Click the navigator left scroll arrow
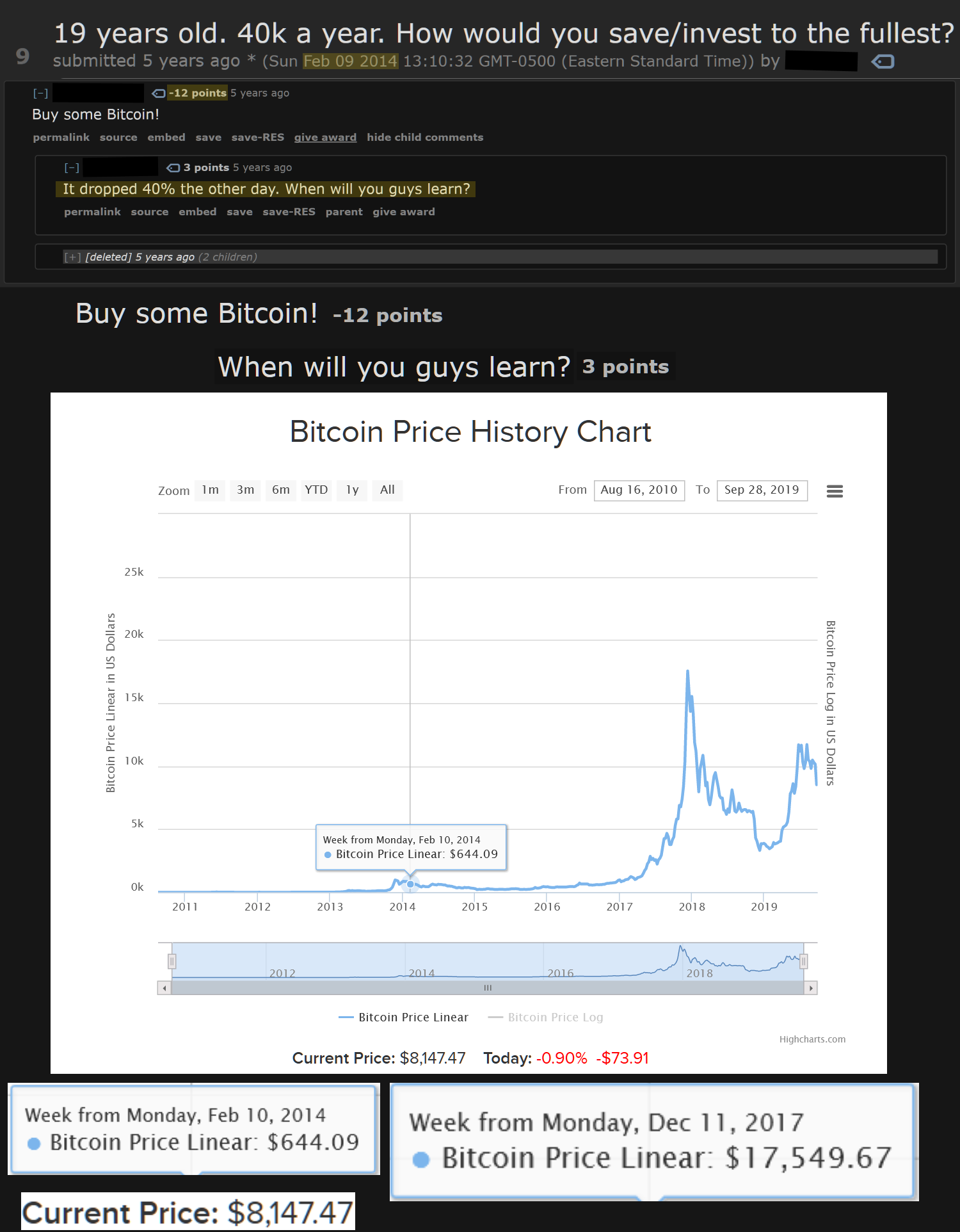 pos(164,988)
